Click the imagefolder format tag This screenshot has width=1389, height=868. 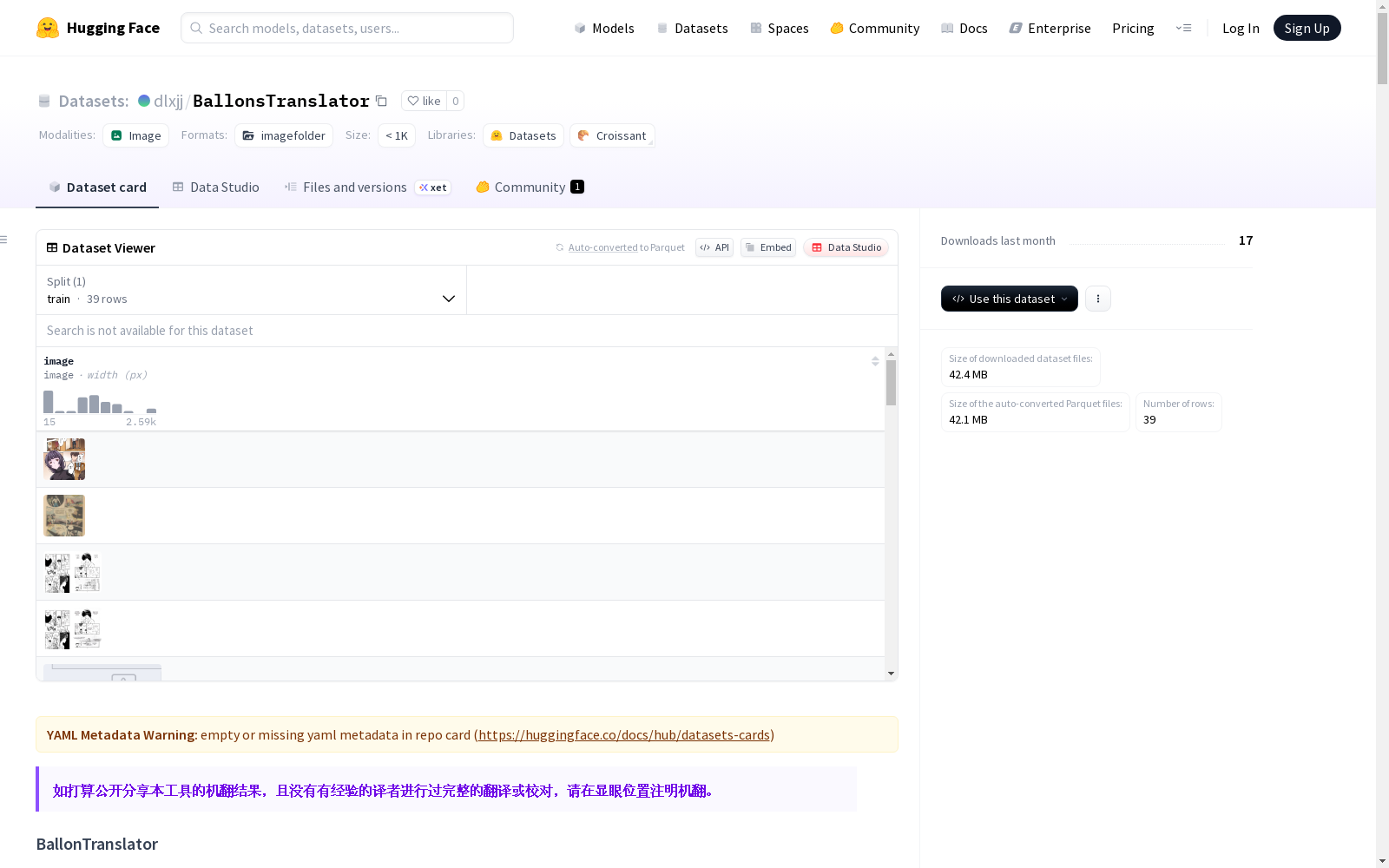(x=284, y=135)
